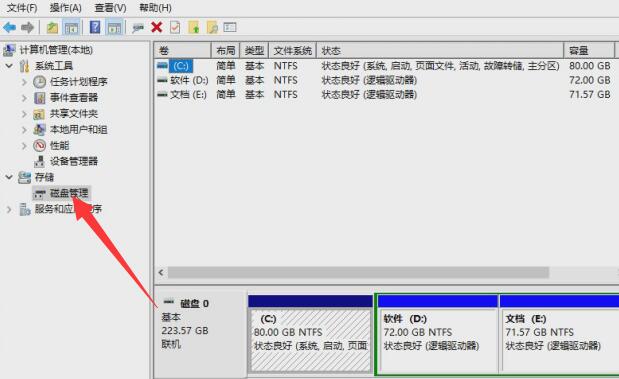
Task: Click the Properties check-mark page icon
Action: 175,27
